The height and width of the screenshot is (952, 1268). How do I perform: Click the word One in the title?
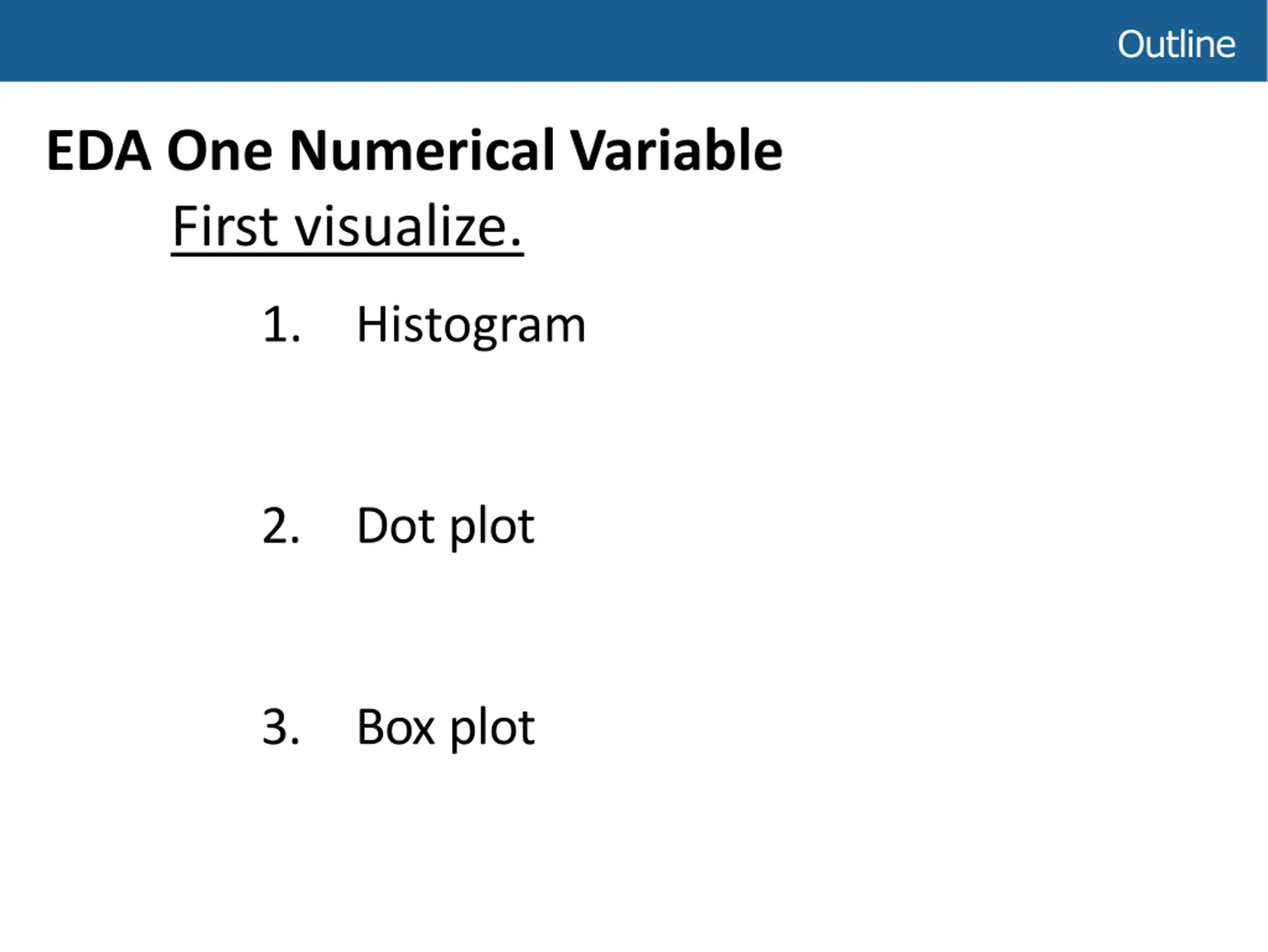pos(219,151)
